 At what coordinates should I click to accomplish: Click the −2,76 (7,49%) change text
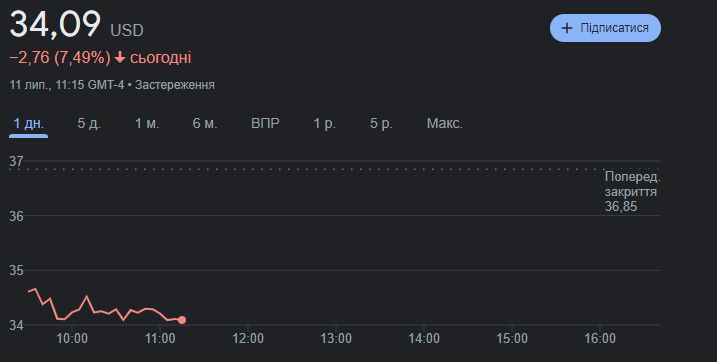pos(60,58)
